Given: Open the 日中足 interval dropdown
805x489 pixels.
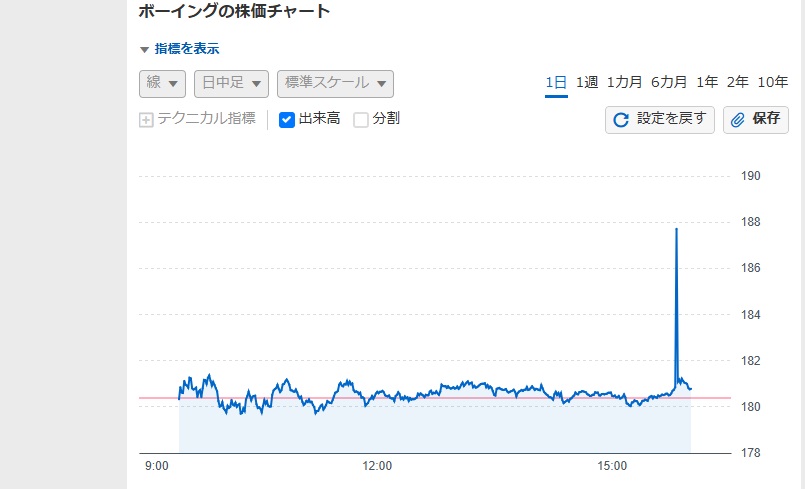Looking at the screenshot, I should tap(231, 84).
